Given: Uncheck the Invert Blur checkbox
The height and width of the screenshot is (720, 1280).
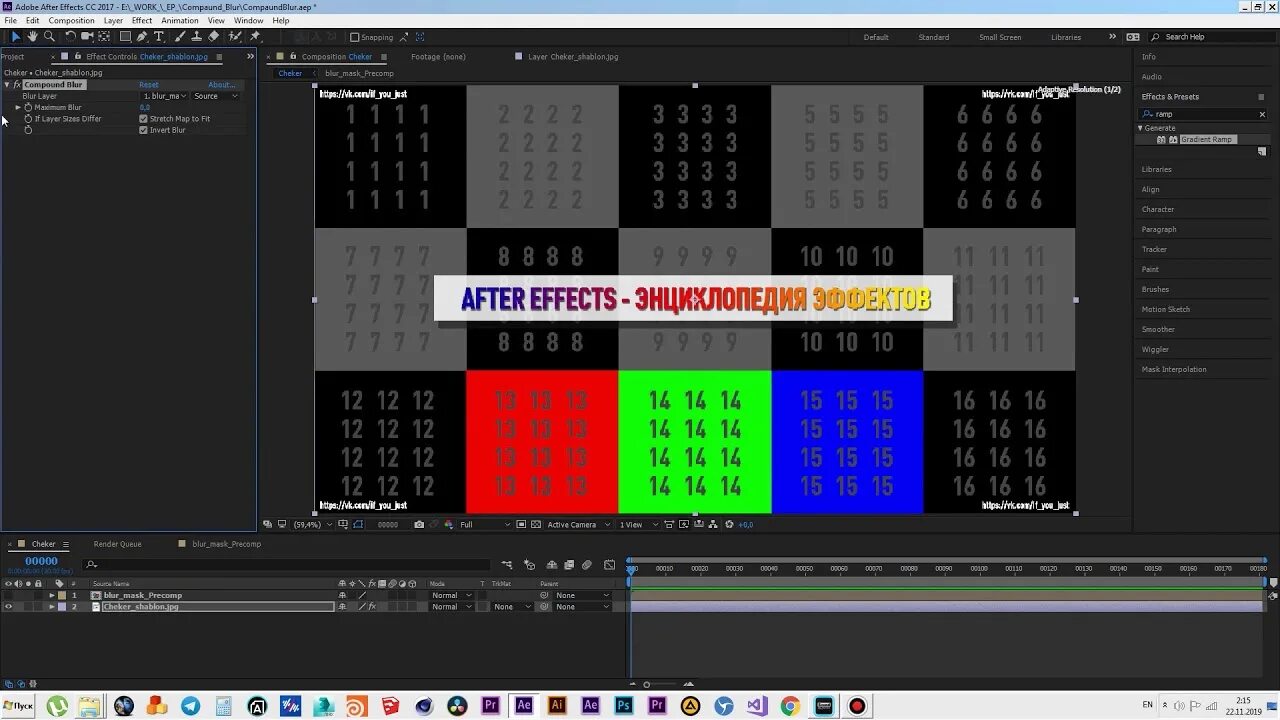Looking at the screenshot, I should [143, 130].
